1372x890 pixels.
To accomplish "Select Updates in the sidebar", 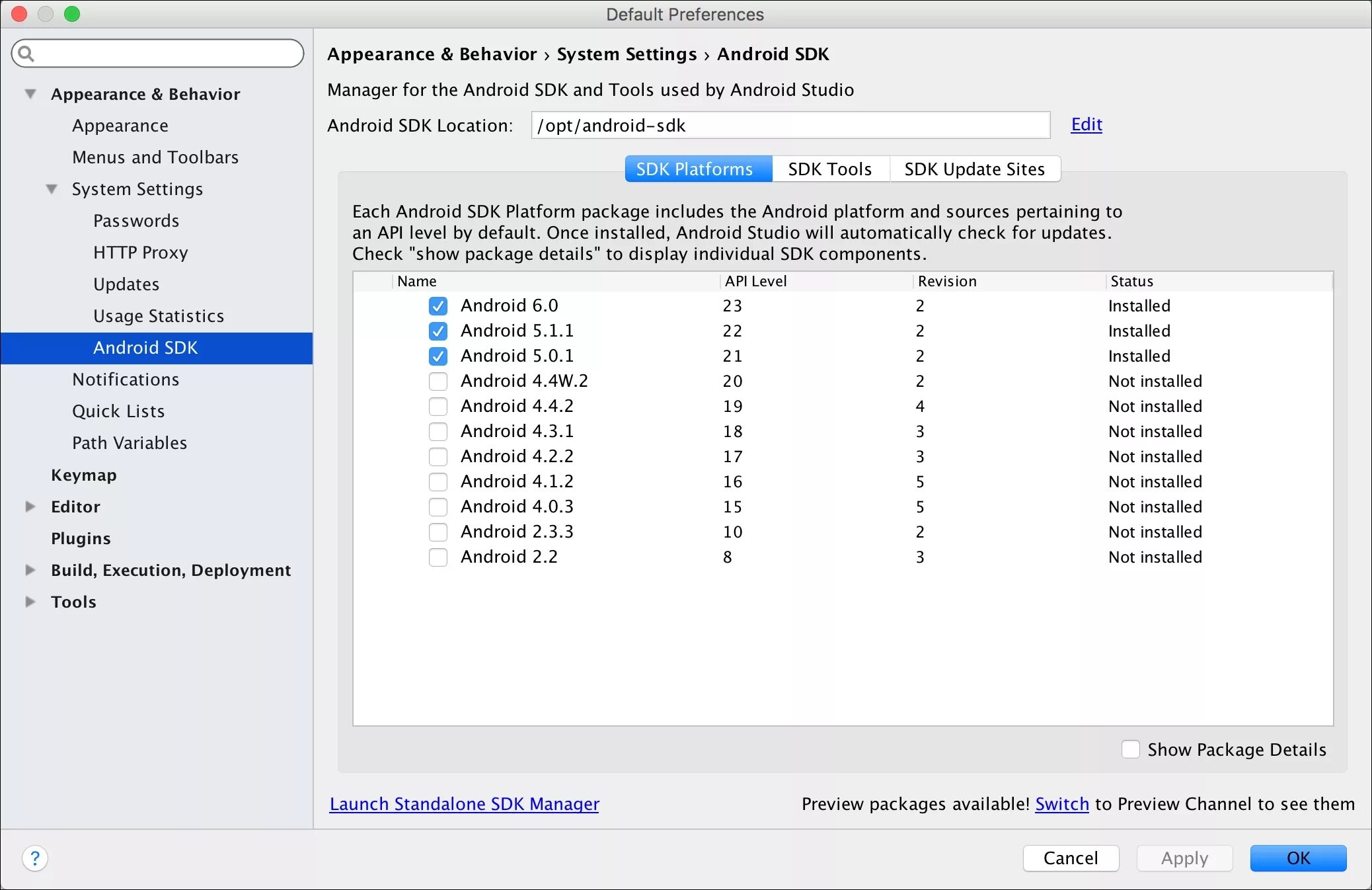I will (x=126, y=284).
